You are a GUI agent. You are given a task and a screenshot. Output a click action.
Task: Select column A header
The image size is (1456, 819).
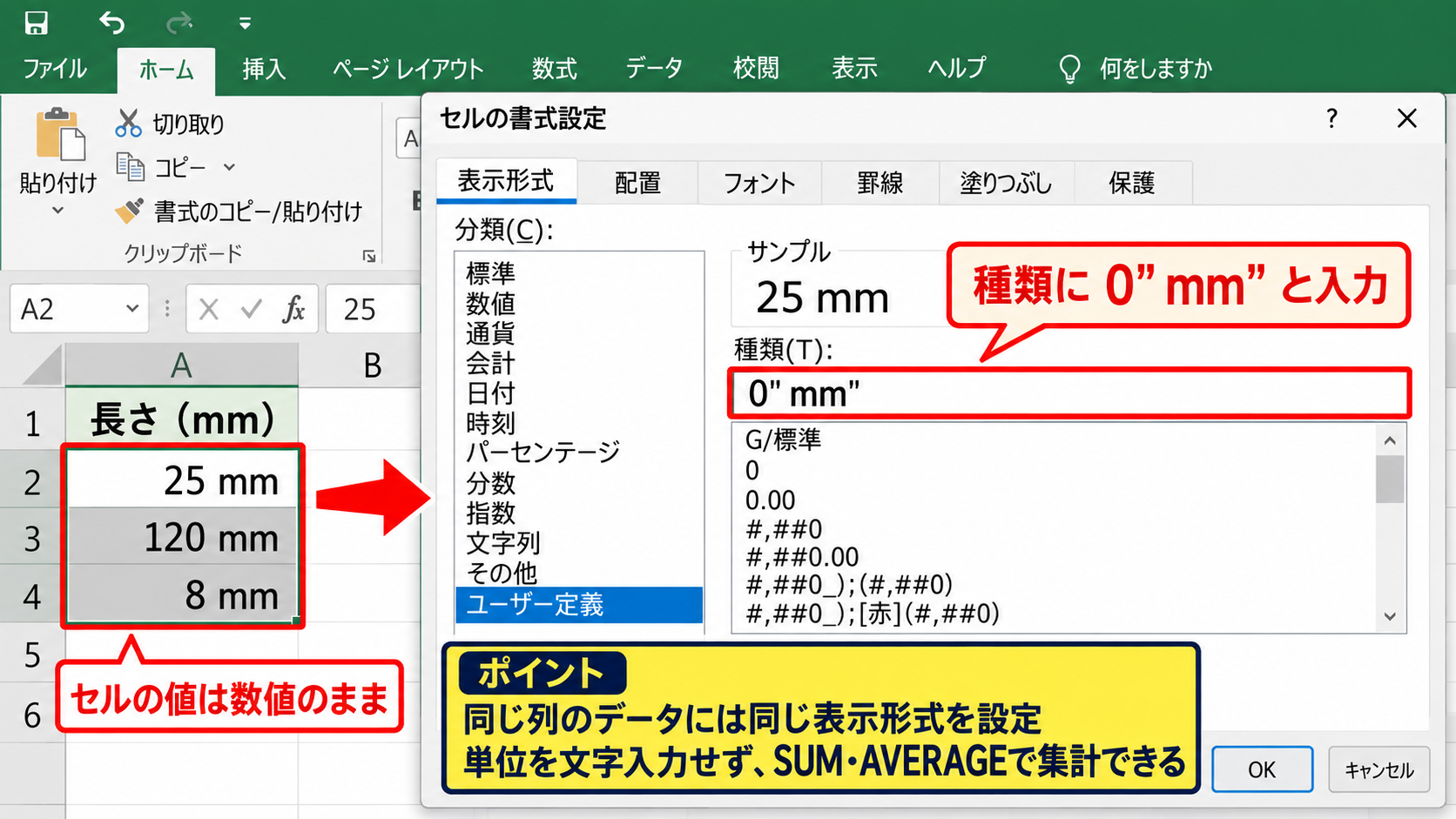tap(181, 365)
